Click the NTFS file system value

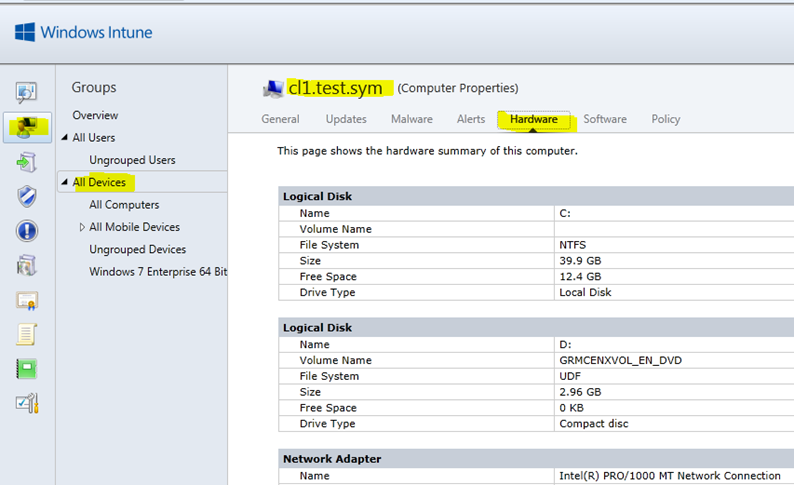[x=573, y=245]
